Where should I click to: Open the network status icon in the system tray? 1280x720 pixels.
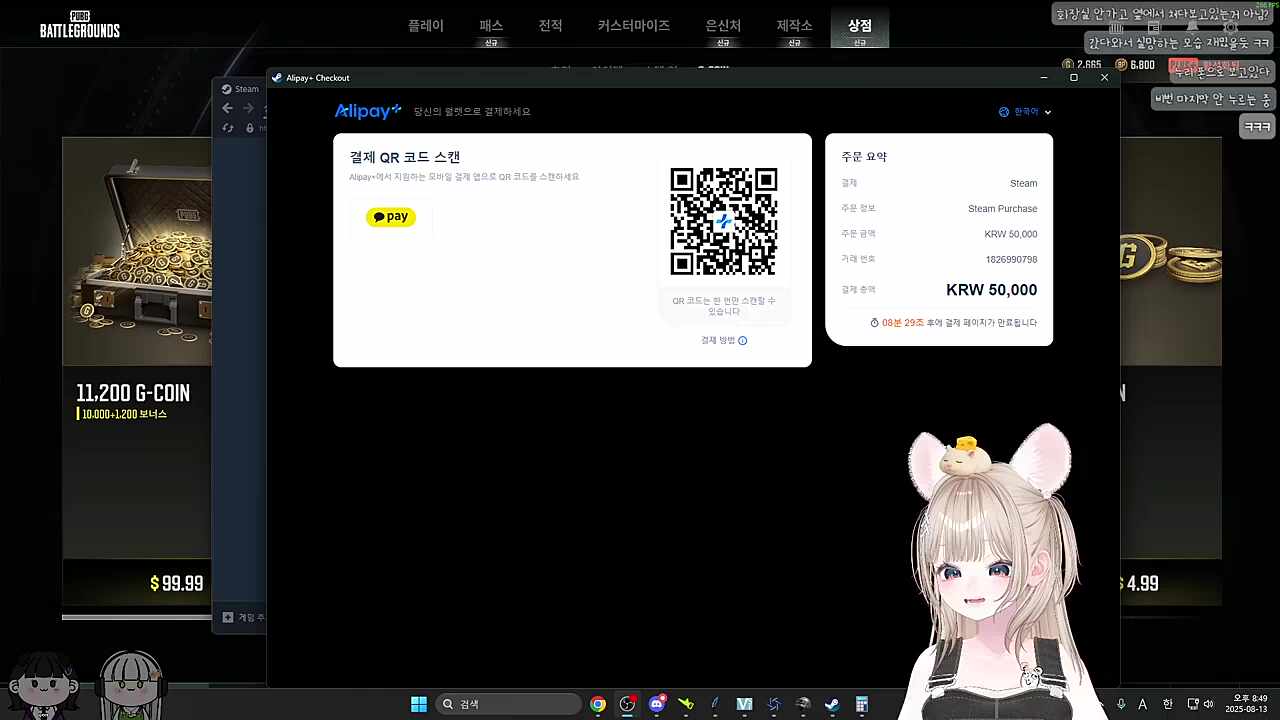tap(1193, 704)
